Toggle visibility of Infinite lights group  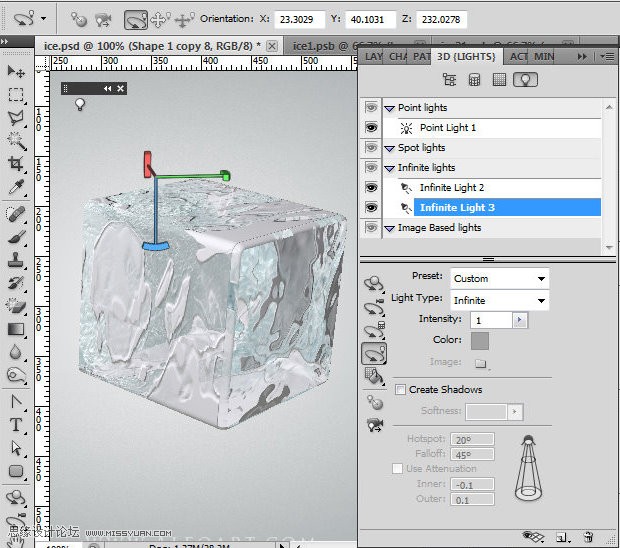pos(371,168)
